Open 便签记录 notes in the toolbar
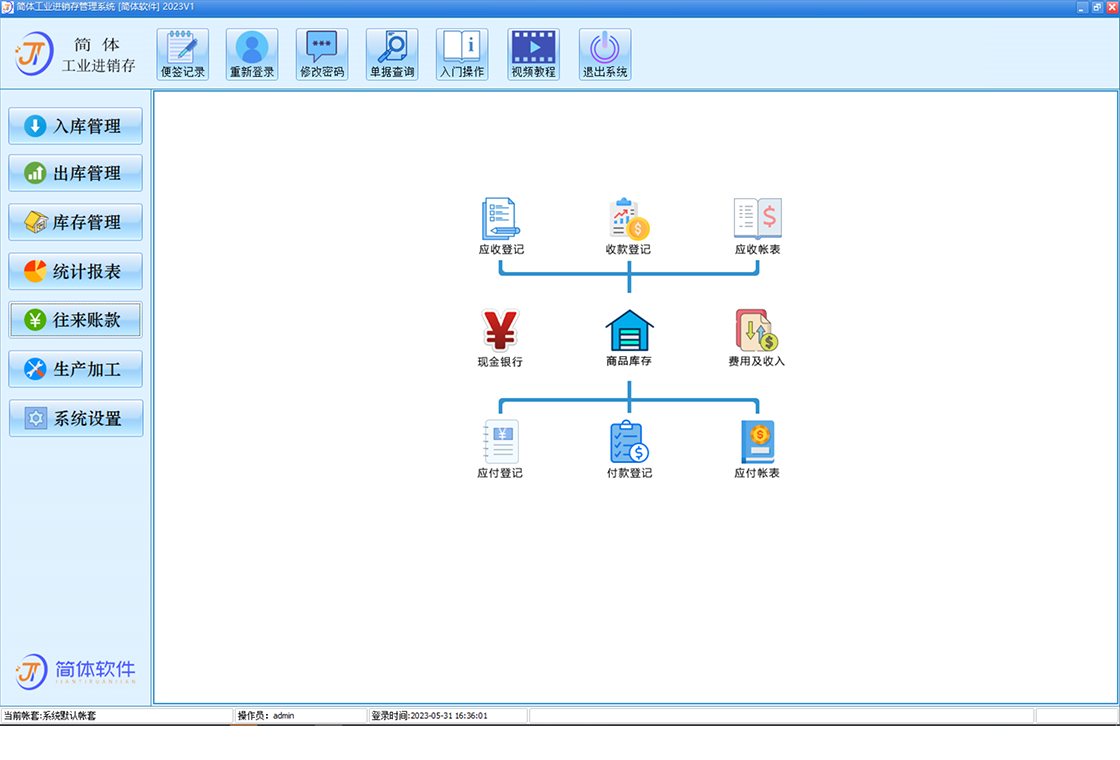The height and width of the screenshot is (760, 1120). [x=183, y=54]
